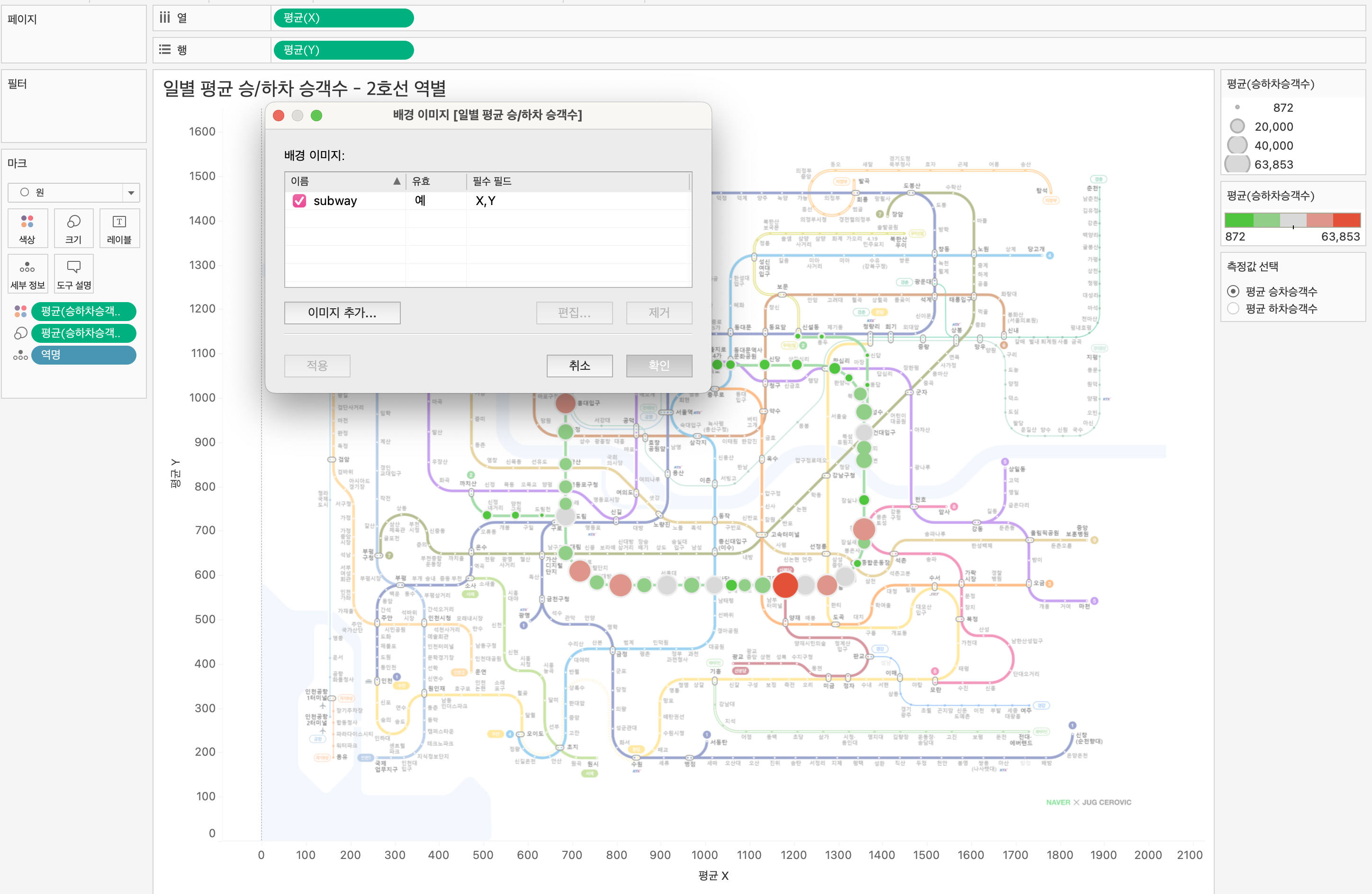The width and height of the screenshot is (1372, 894).
Task: Click the 편집... button
Action: tap(574, 313)
